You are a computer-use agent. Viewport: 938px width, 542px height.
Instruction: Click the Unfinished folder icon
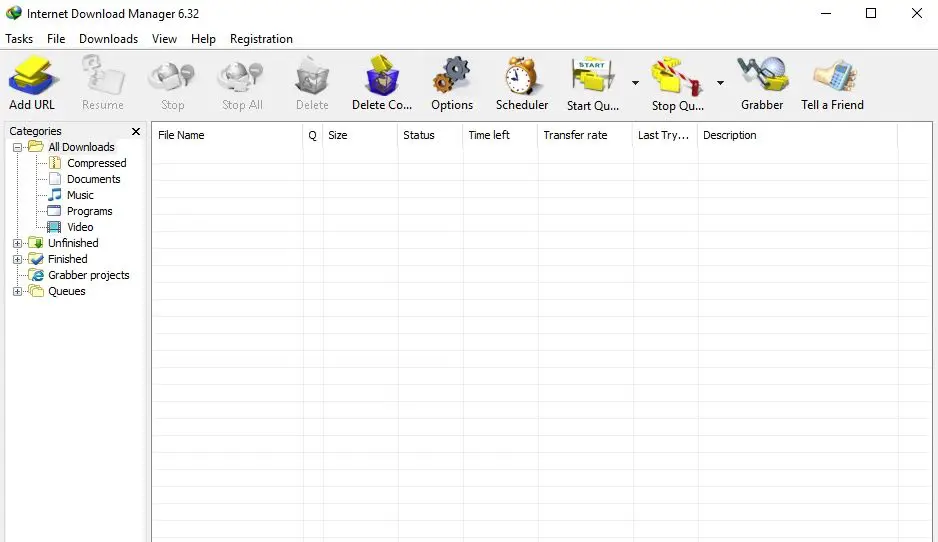[36, 243]
